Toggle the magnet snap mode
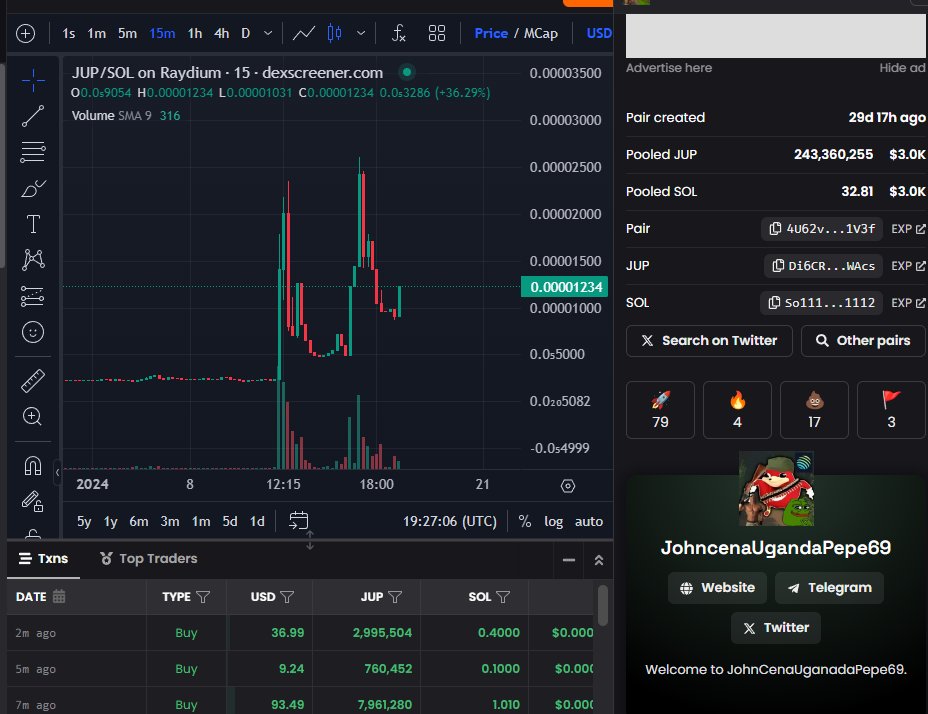The height and width of the screenshot is (714, 928). pyautogui.click(x=33, y=466)
